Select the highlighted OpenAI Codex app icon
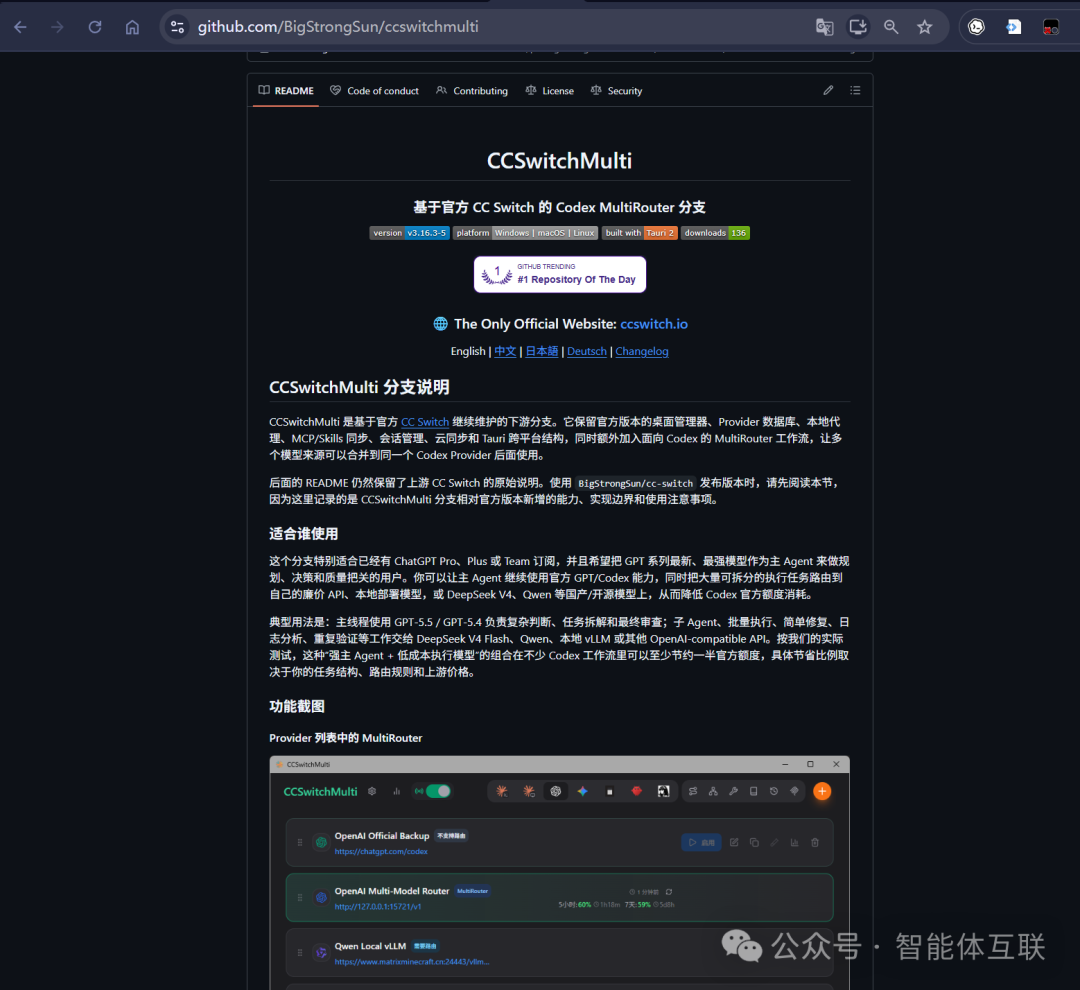The image size is (1080, 990). (x=555, y=791)
